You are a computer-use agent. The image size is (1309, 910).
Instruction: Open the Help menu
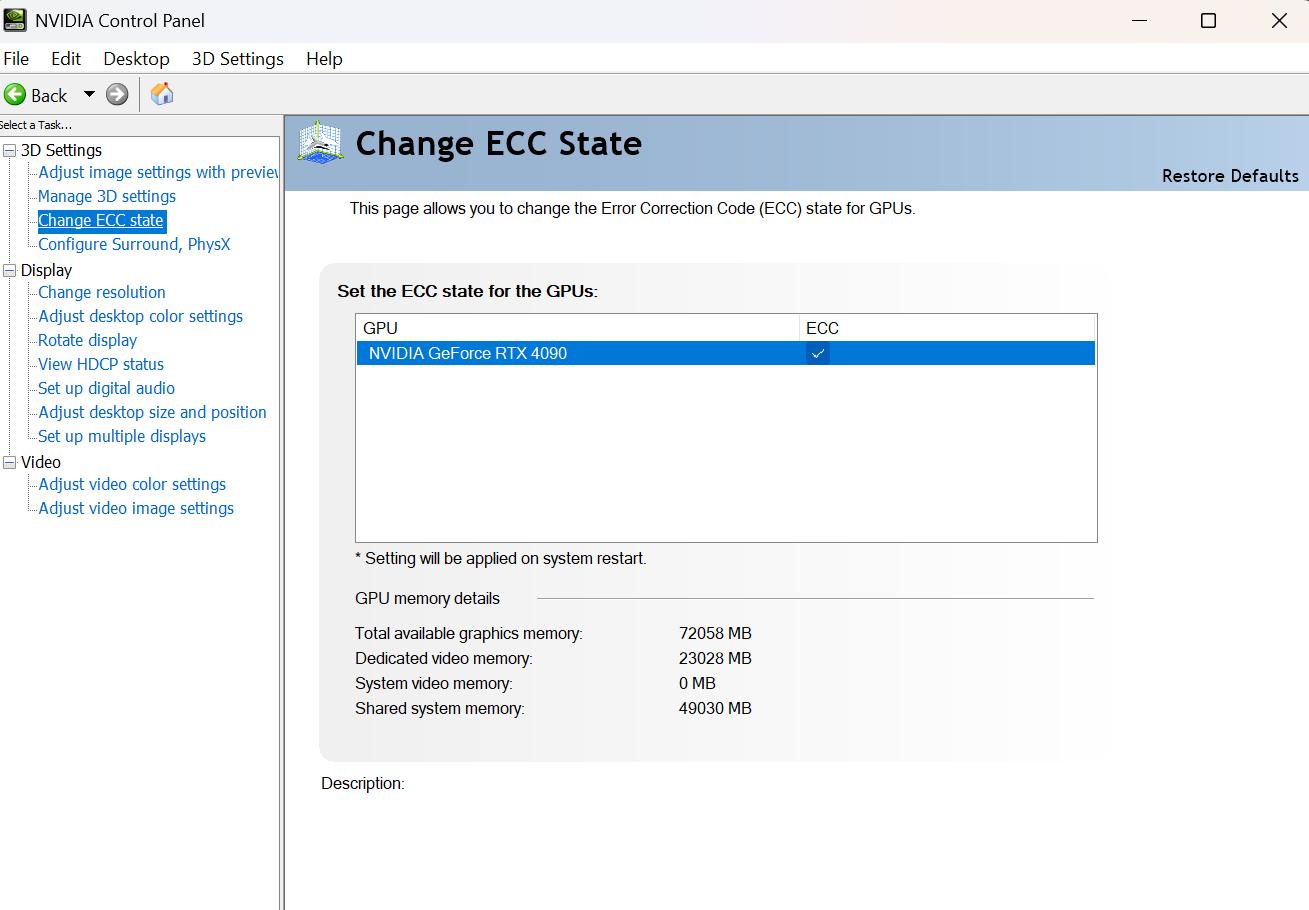tap(324, 59)
